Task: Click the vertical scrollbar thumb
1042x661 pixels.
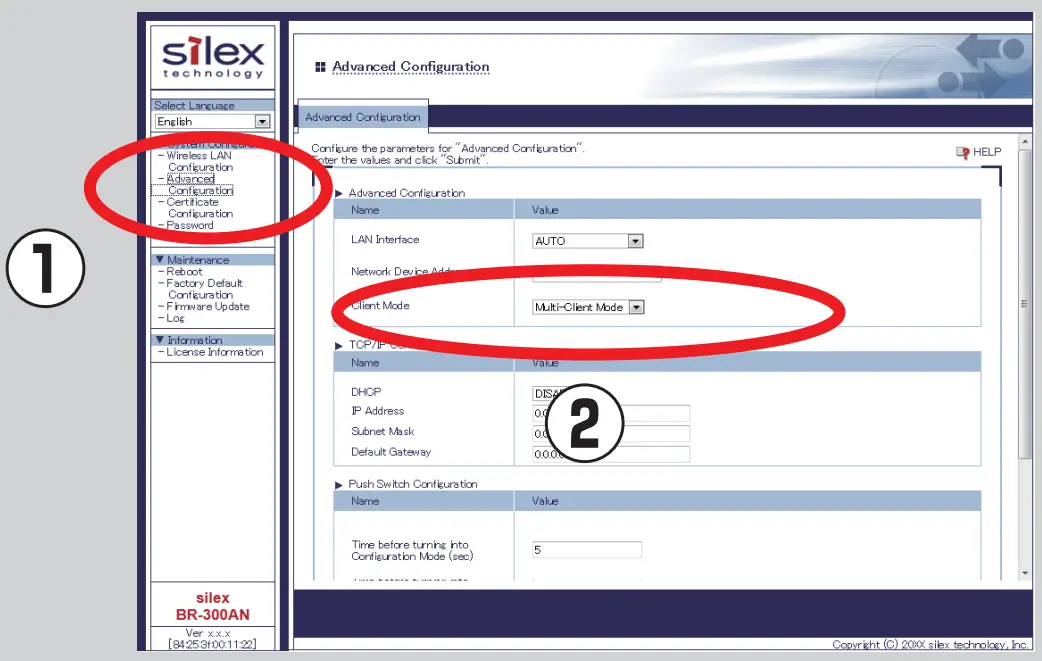Action: pos(1025,303)
